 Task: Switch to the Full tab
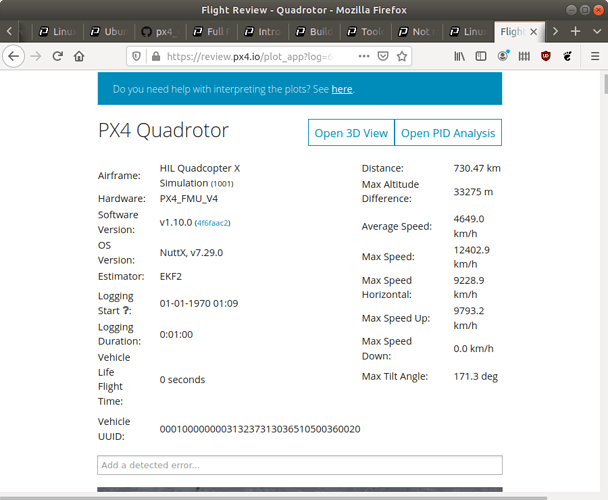[x=212, y=32]
